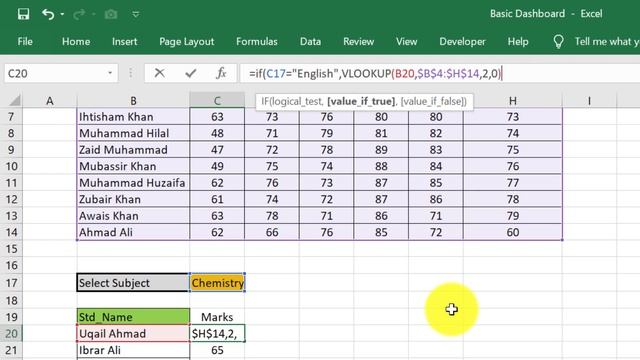Click the Ibrar Ali cell
640x360 pixels.
[133, 350]
